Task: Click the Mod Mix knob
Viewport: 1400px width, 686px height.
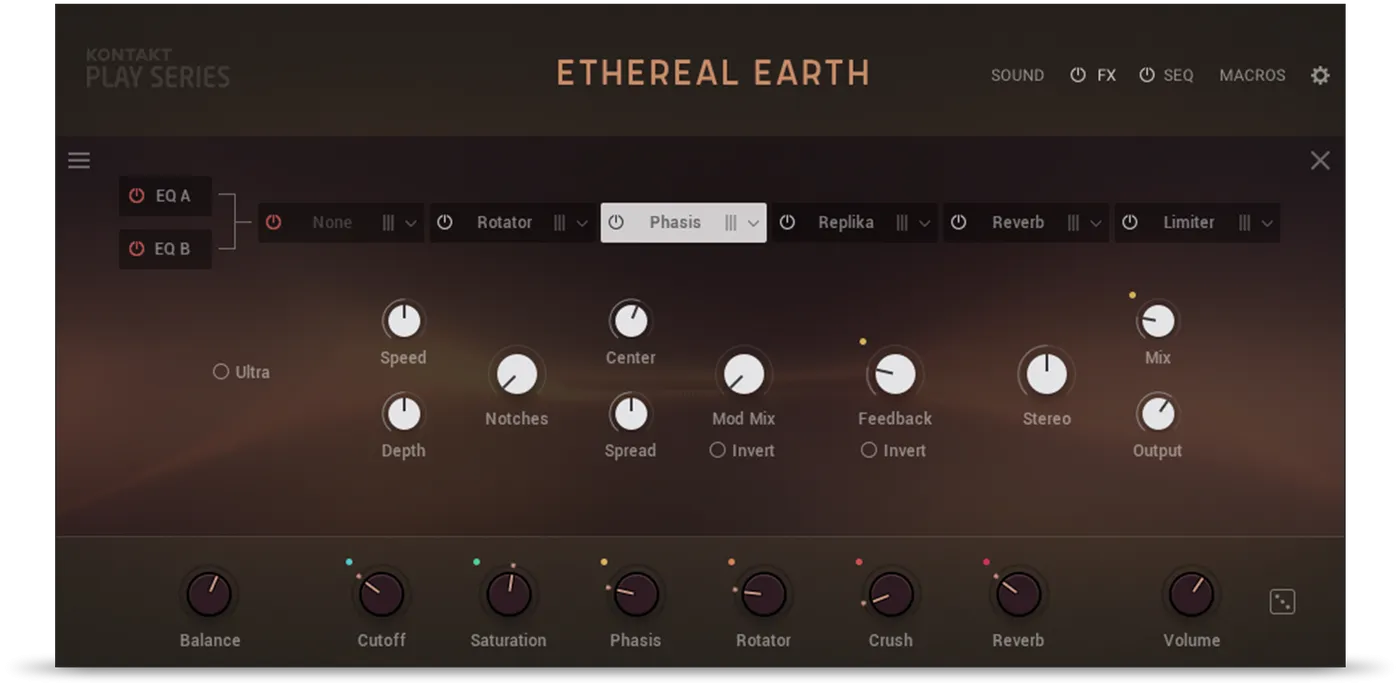Action: coord(743,375)
